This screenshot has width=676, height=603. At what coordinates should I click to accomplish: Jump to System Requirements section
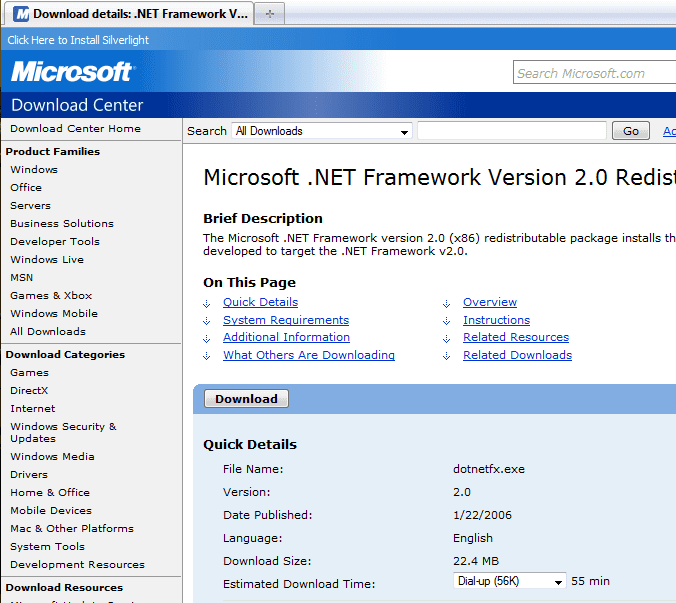pyautogui.click(x=286, y=320)
